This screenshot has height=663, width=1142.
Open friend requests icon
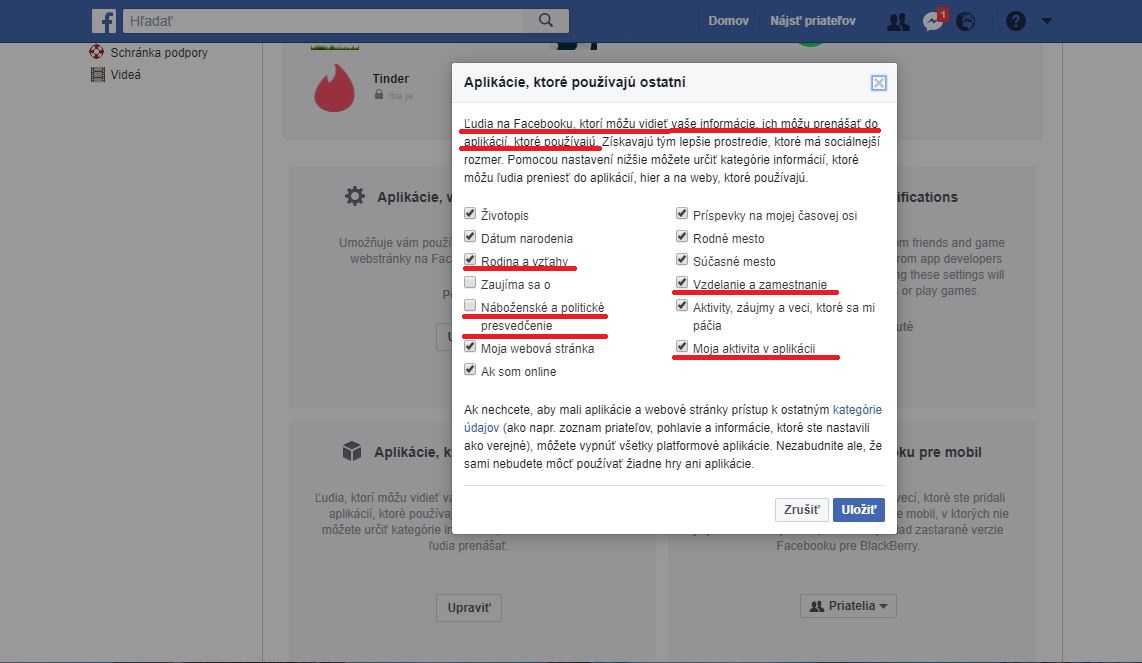pyautogui.click(x=898, y=21)
